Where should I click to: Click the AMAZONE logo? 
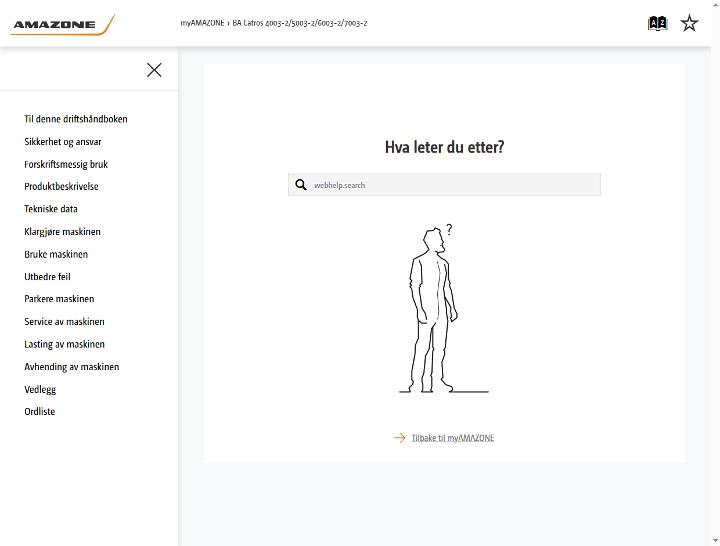click(63, 25)
